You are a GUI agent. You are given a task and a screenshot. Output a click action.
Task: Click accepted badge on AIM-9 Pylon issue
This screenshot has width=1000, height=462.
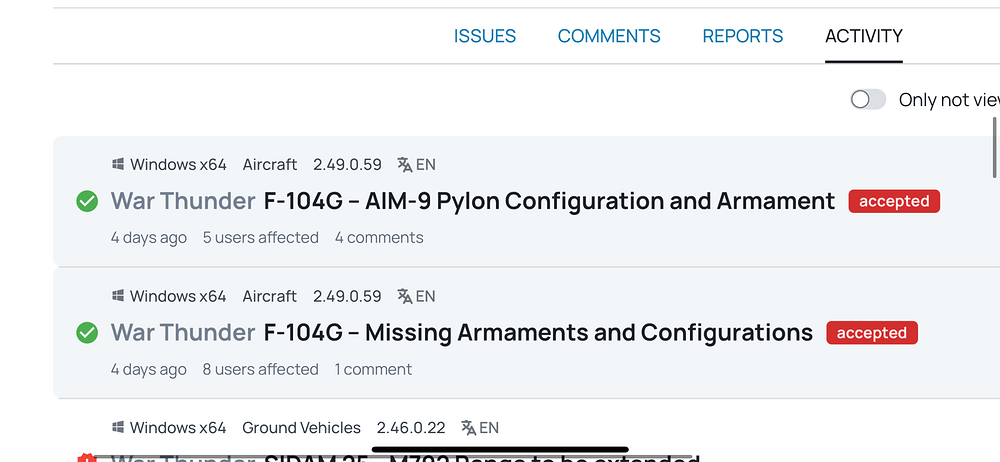click(894, 201)
